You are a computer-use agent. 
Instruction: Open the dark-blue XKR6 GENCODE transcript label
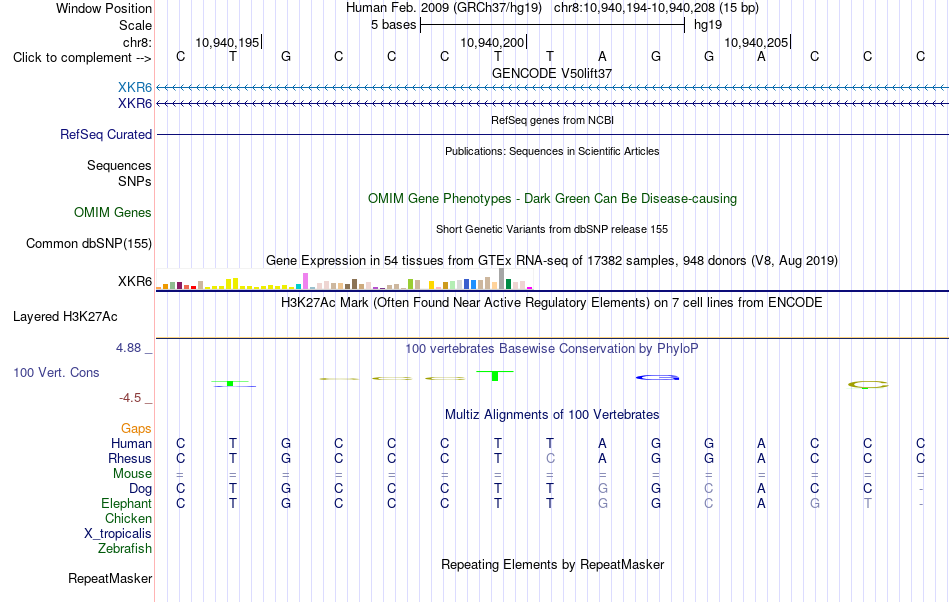coord(135,104)
